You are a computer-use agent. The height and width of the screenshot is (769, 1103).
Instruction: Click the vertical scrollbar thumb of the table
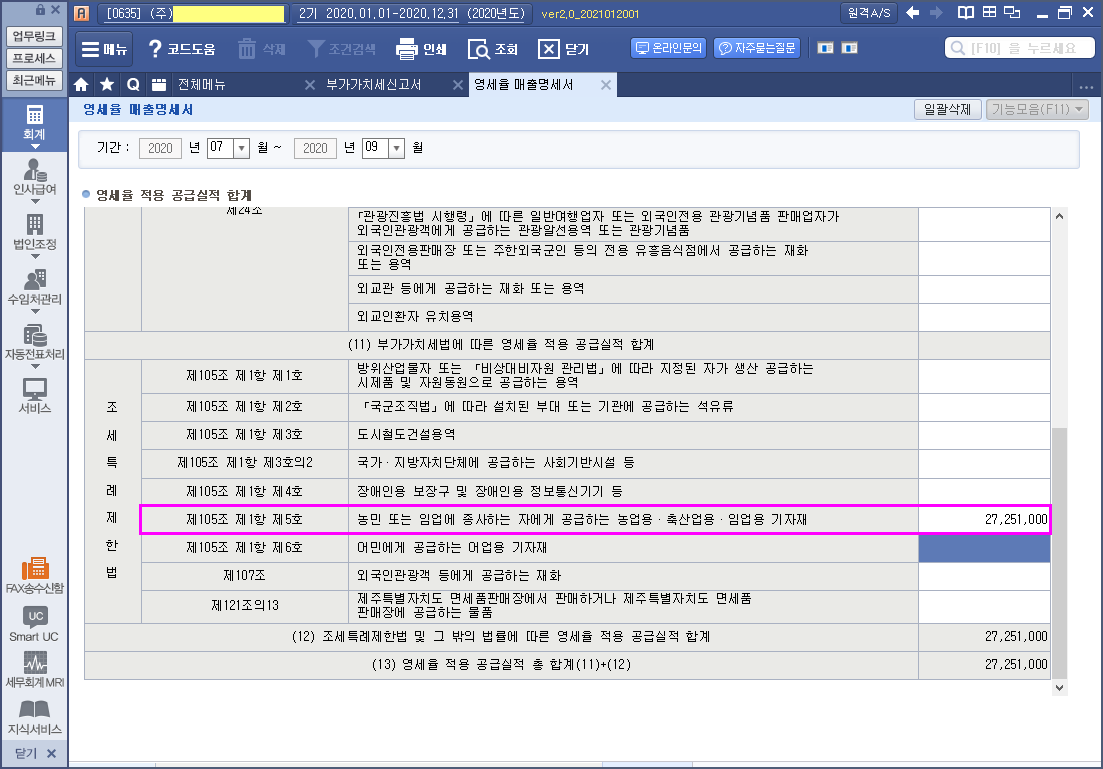point(1059,552)
